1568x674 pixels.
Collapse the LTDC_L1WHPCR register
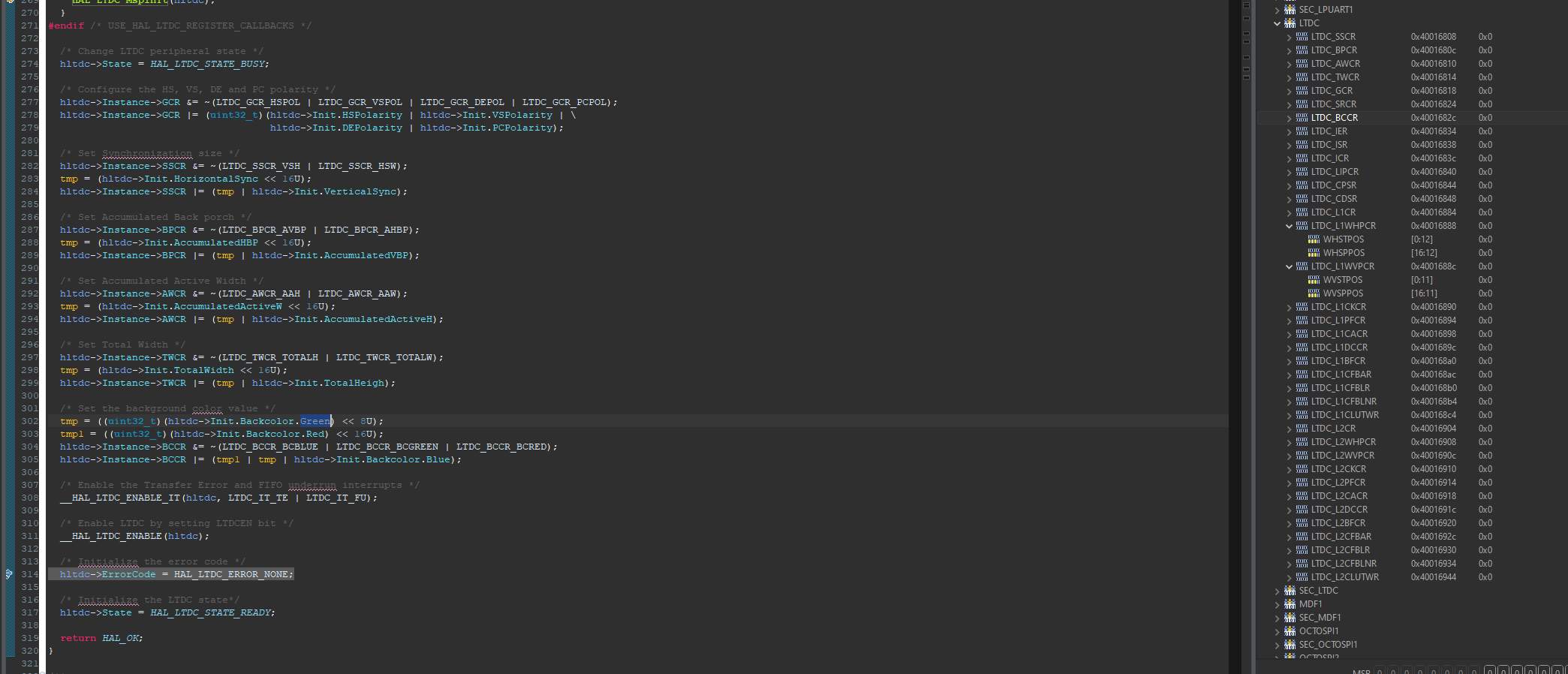[1290, 226]
